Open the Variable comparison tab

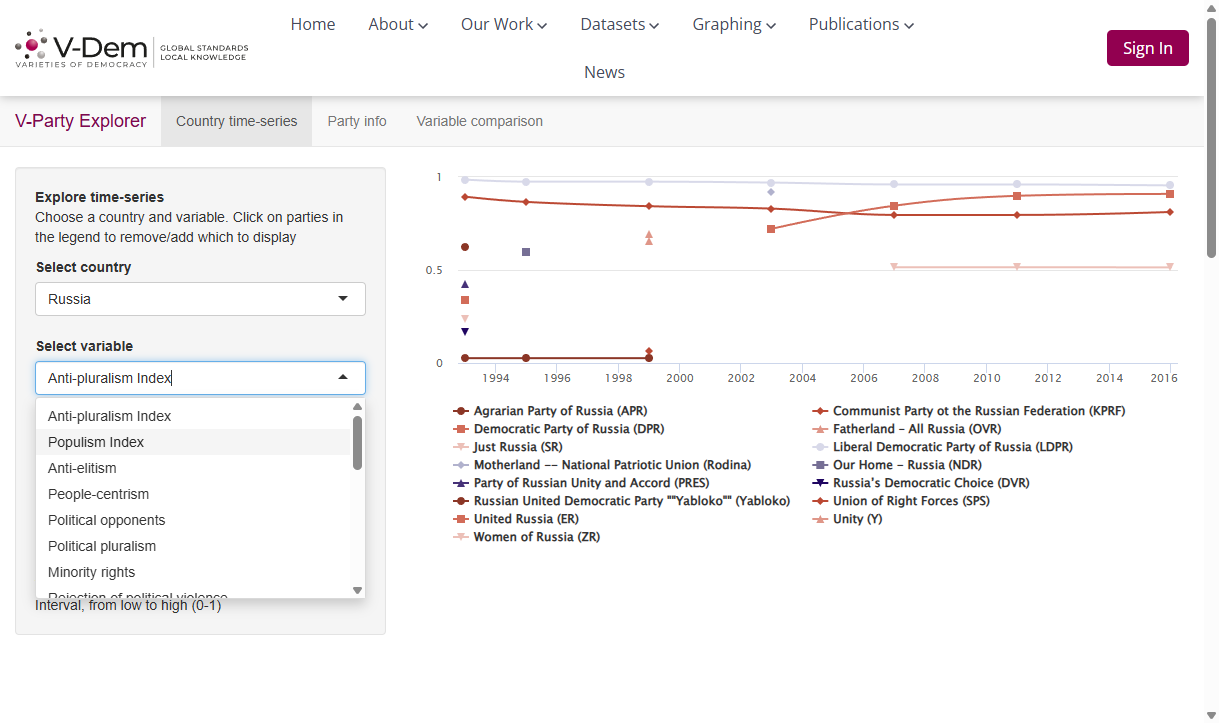coord(480,121)
